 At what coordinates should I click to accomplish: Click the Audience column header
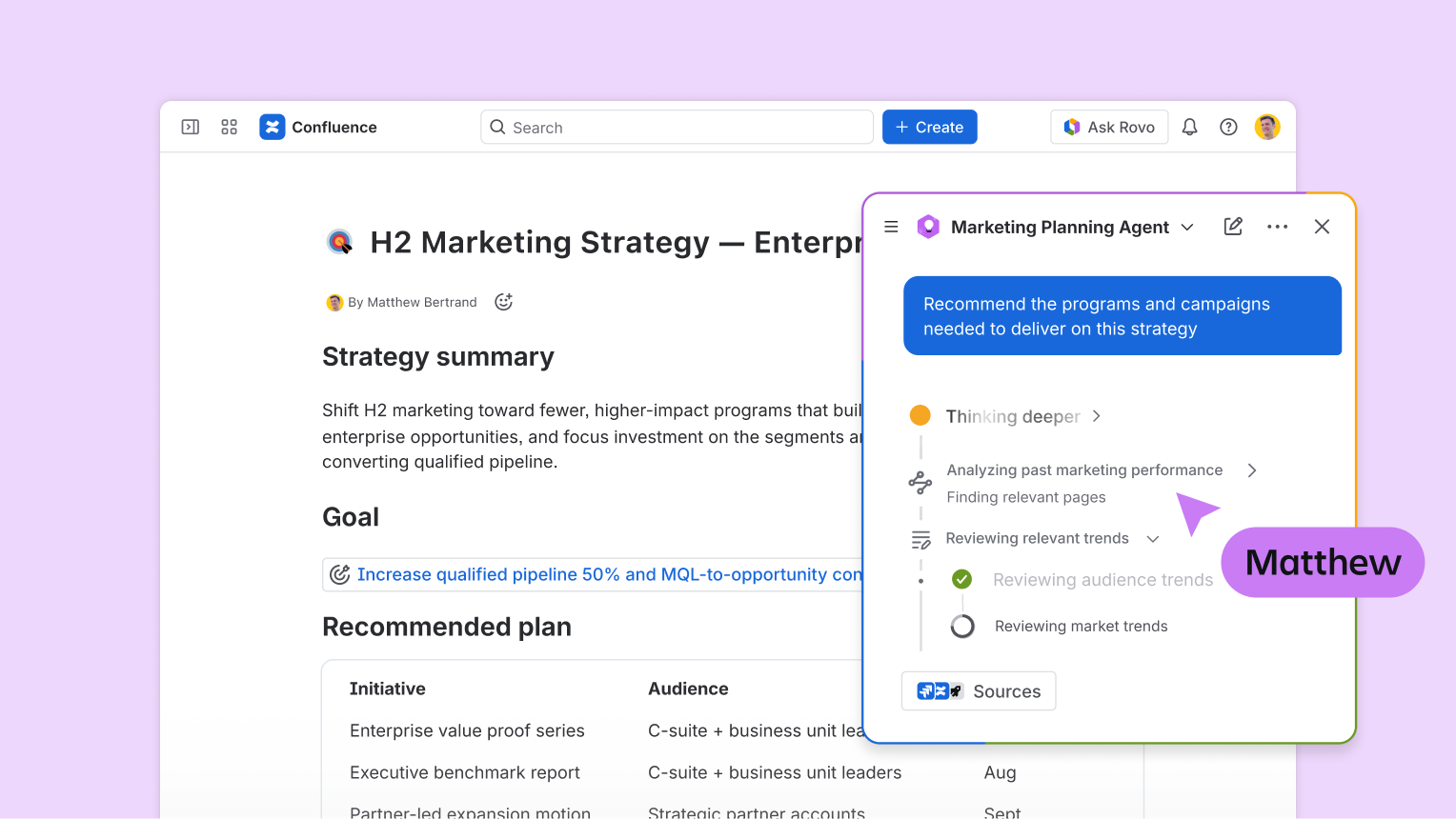tap(688, 689)
